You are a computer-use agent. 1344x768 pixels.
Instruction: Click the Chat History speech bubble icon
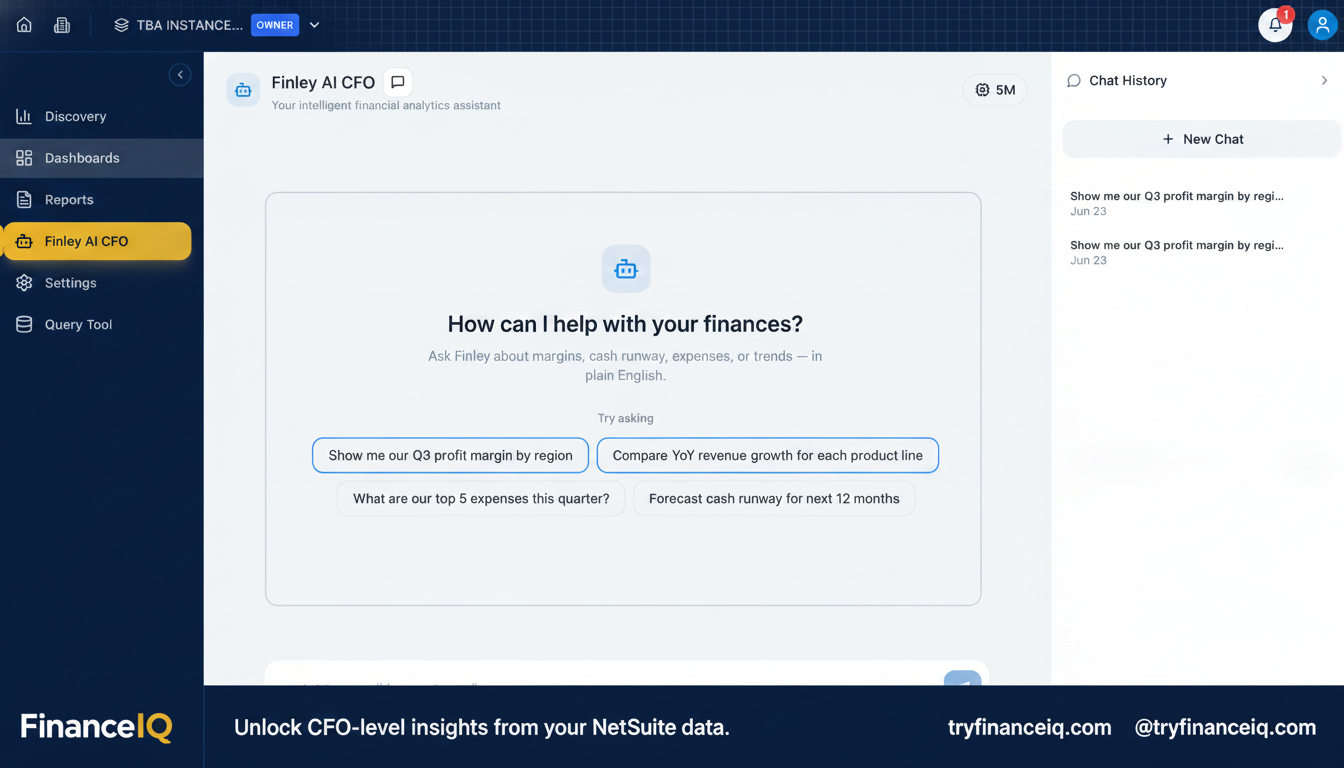(x=1074, y=81)
